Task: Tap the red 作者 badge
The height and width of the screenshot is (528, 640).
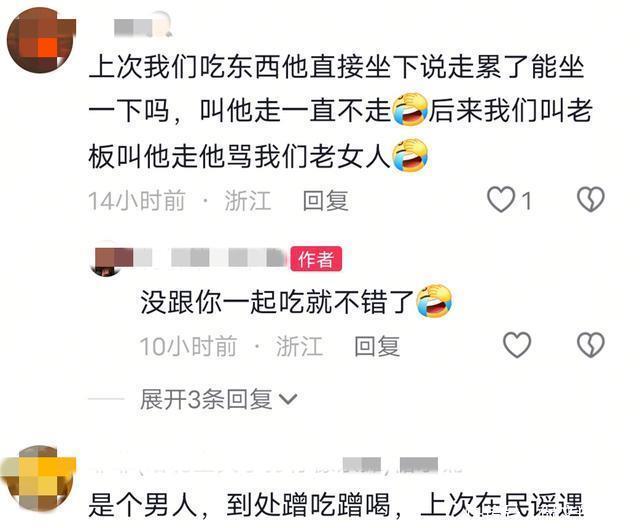Action: click(316, 259)
